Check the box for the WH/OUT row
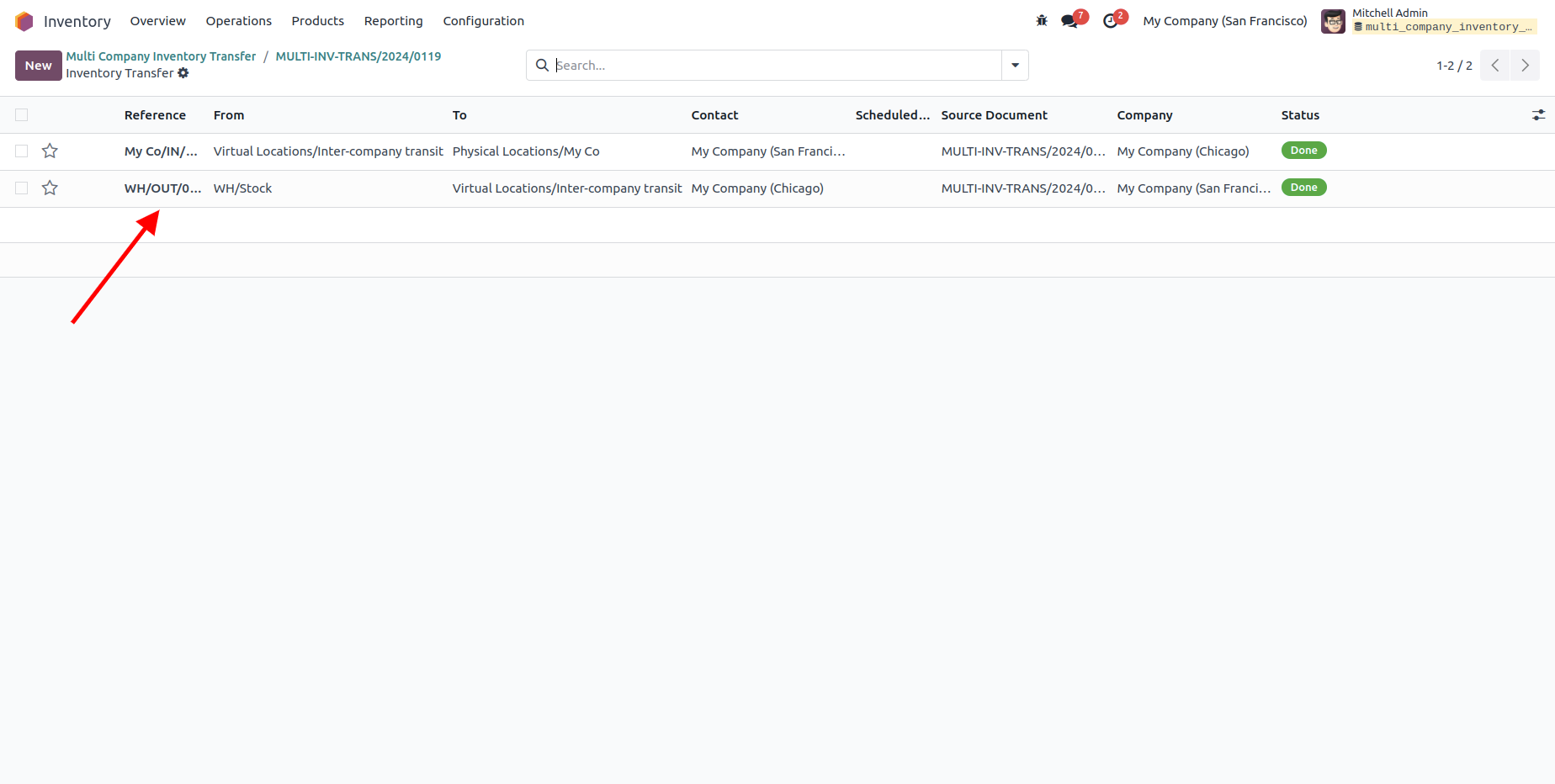Screen dimensions: 1555x784 click(x=22, y=188)
